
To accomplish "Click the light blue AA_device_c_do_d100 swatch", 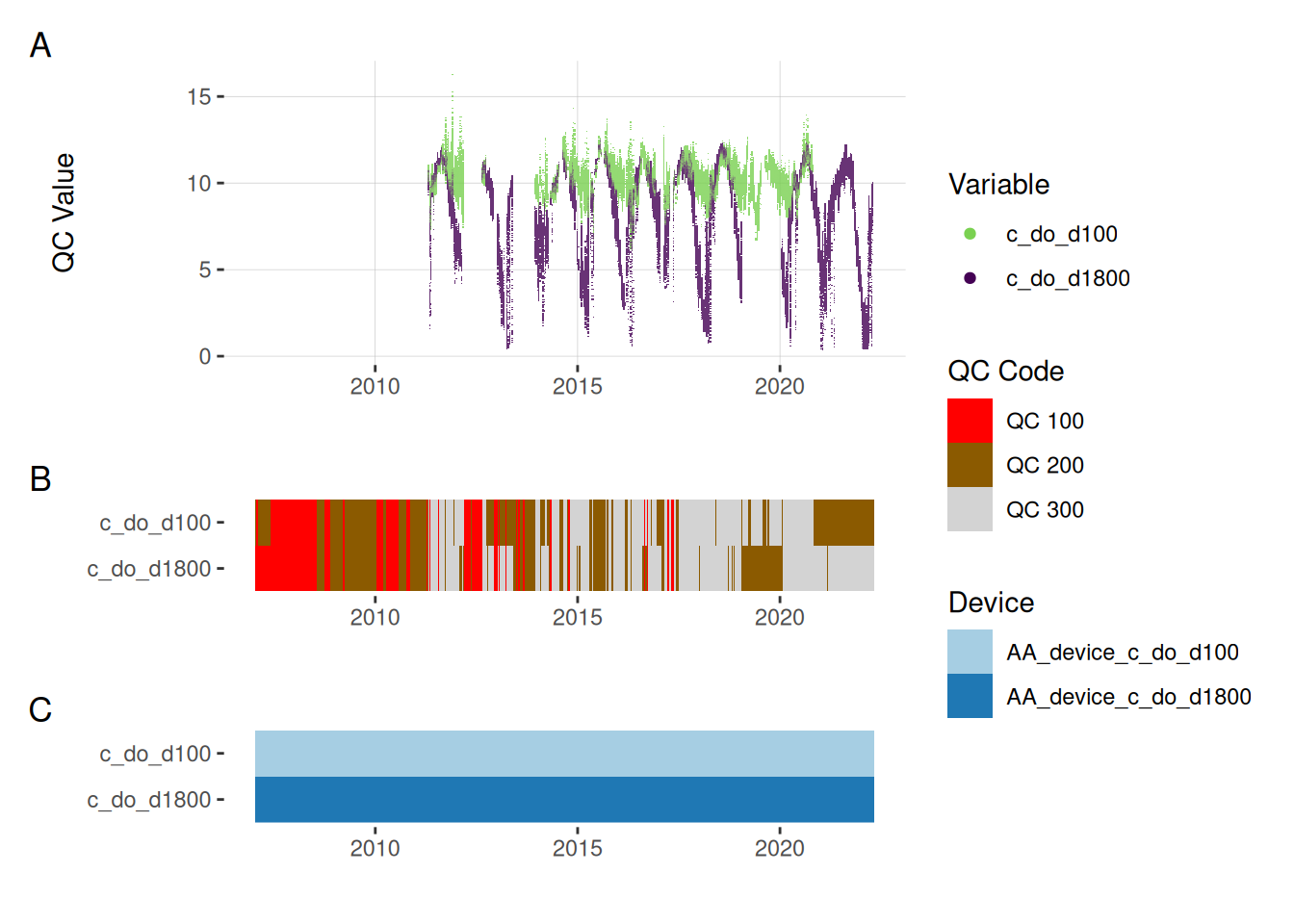I will [970, 652].
